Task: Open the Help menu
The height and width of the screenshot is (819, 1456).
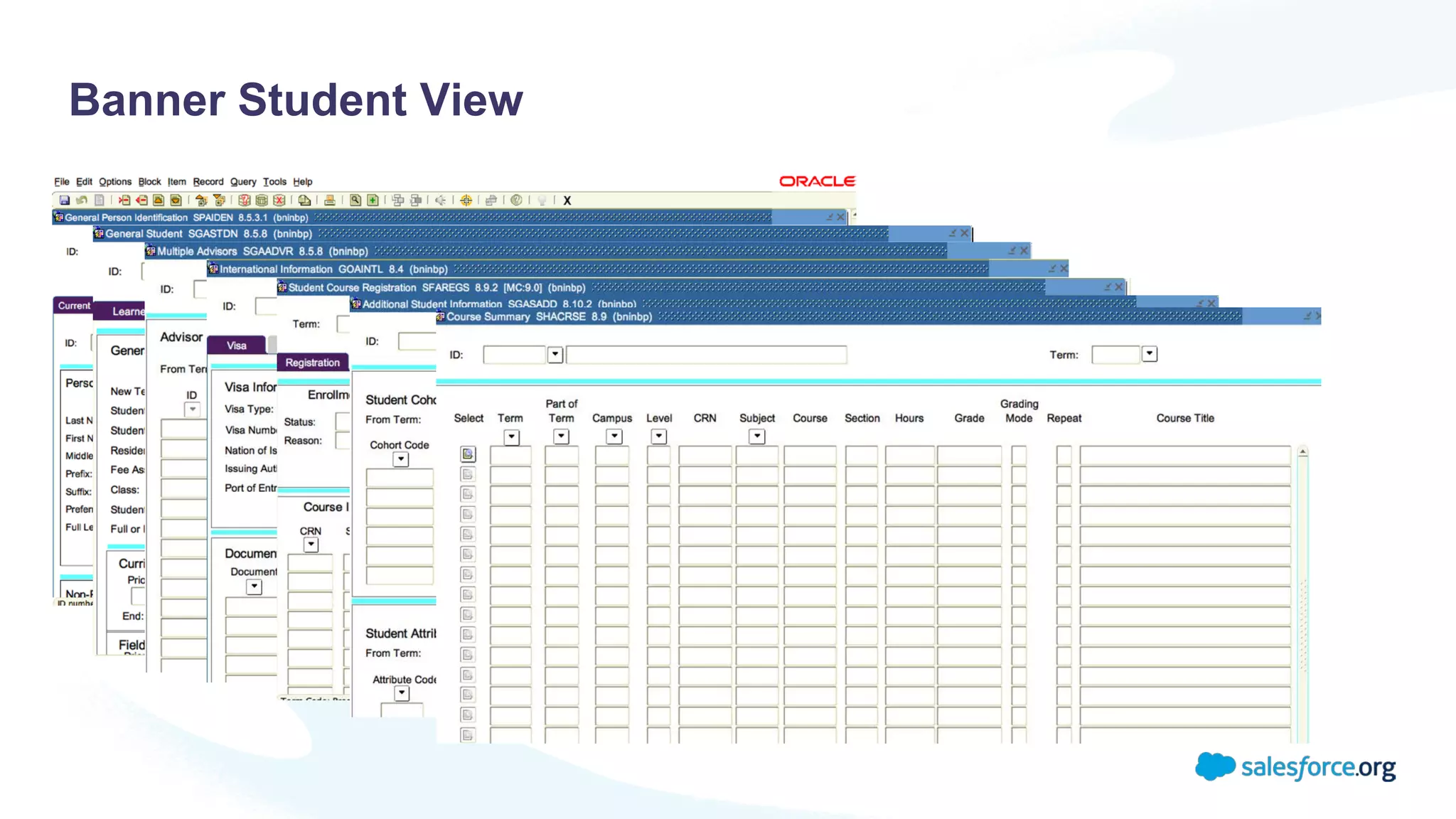Action: pyautogui.click(x=303, y=182)
